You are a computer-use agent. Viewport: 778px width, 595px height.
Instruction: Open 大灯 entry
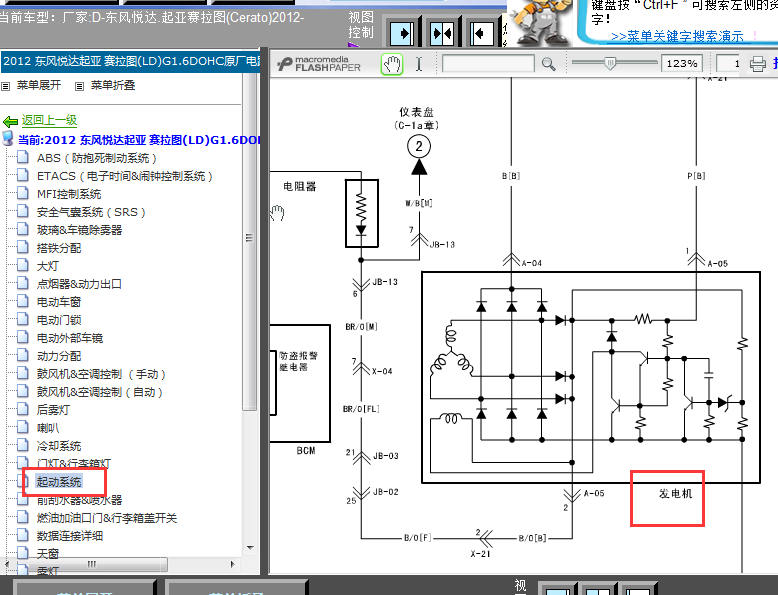[48, 266]
